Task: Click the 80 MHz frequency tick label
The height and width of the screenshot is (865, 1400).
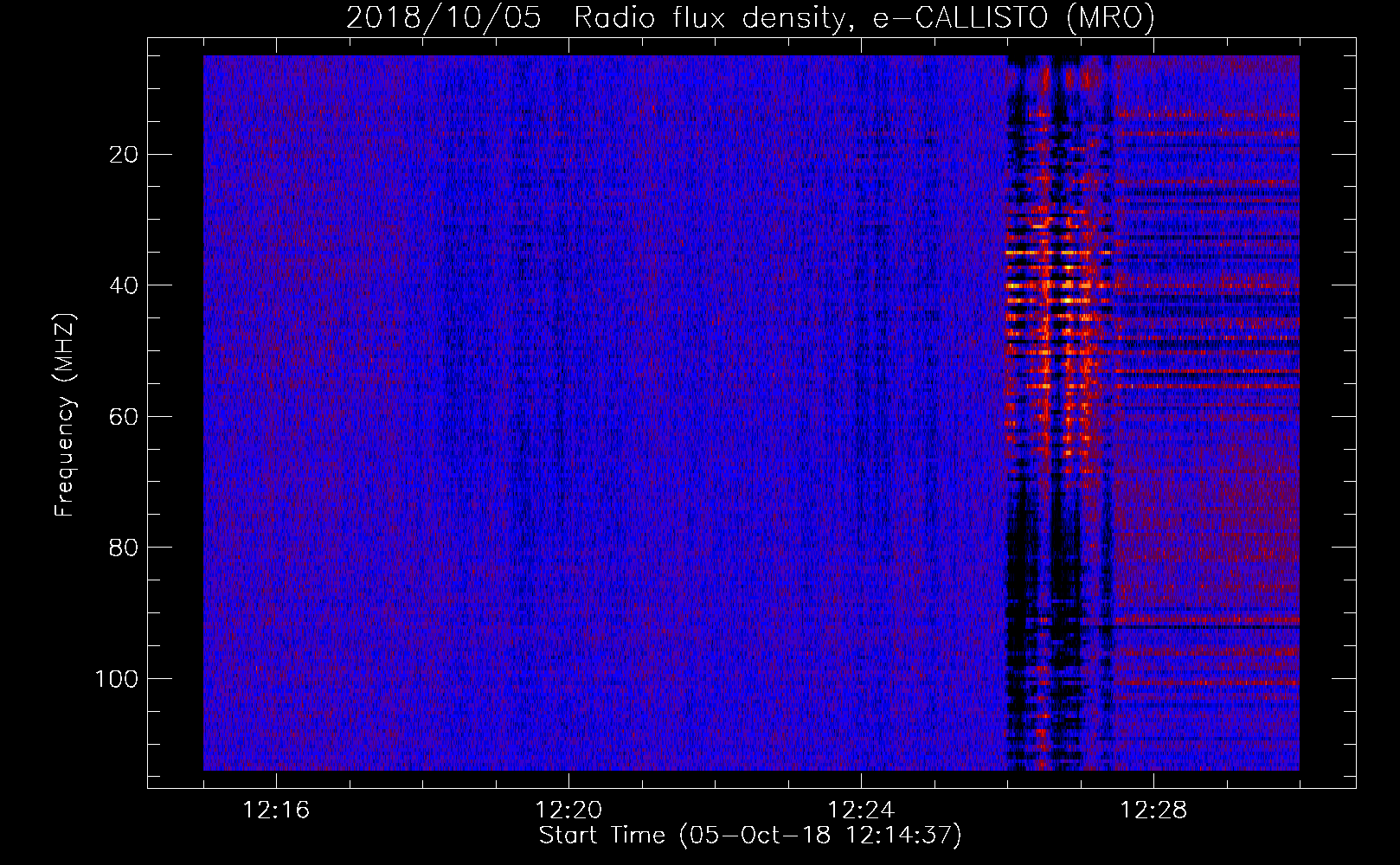Action: [124, 548]
